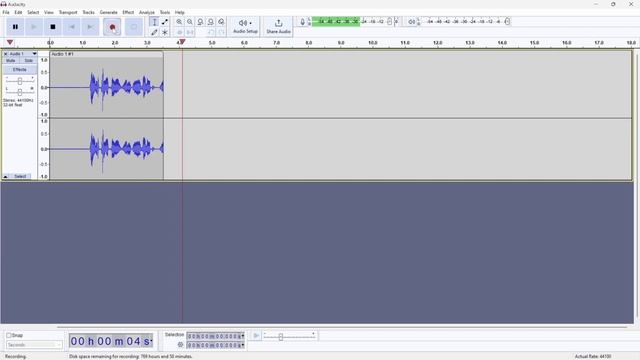
Task: Open the track Effects panel
Action: [x=20, y=69]
